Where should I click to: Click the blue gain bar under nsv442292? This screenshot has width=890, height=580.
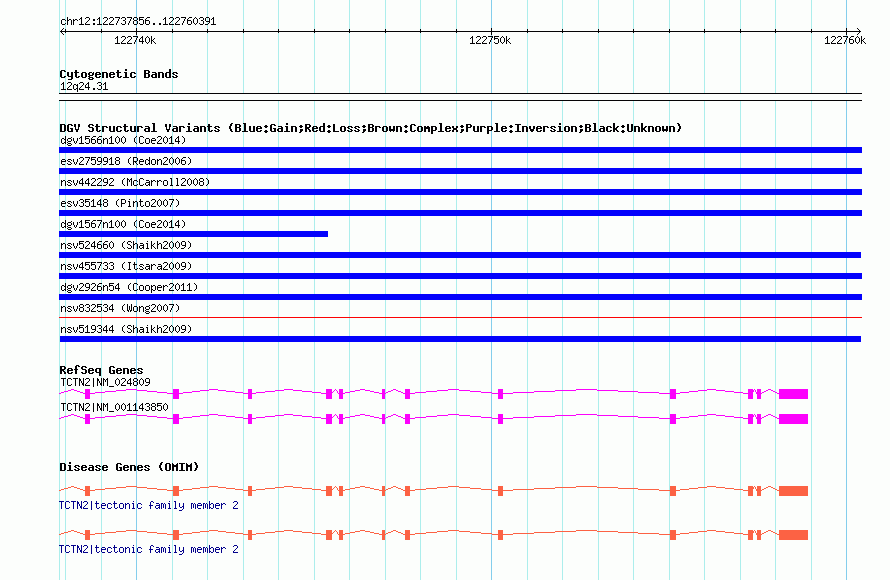(x=460, y=192)
